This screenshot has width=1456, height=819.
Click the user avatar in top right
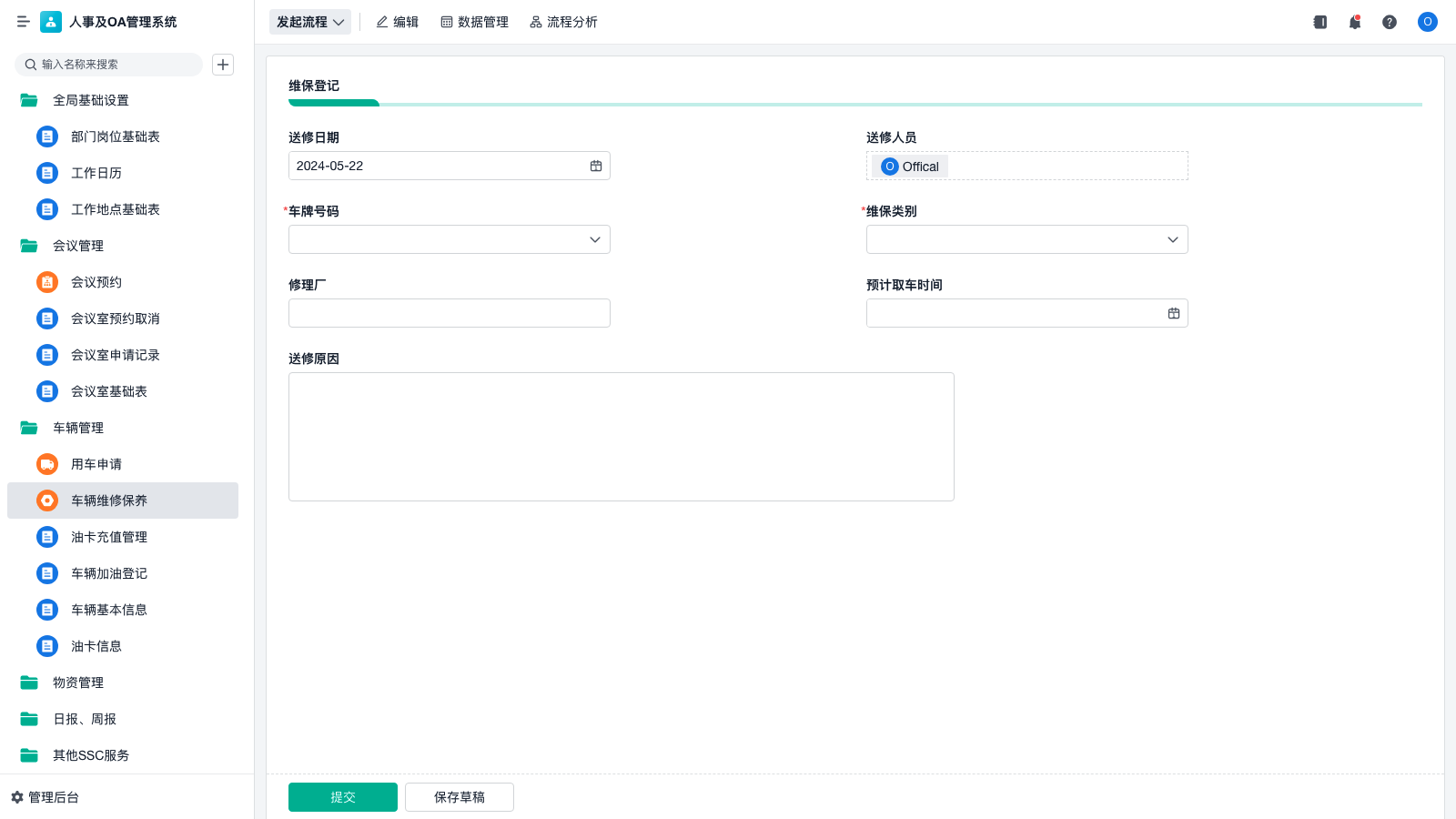[x=1427, y=22]
